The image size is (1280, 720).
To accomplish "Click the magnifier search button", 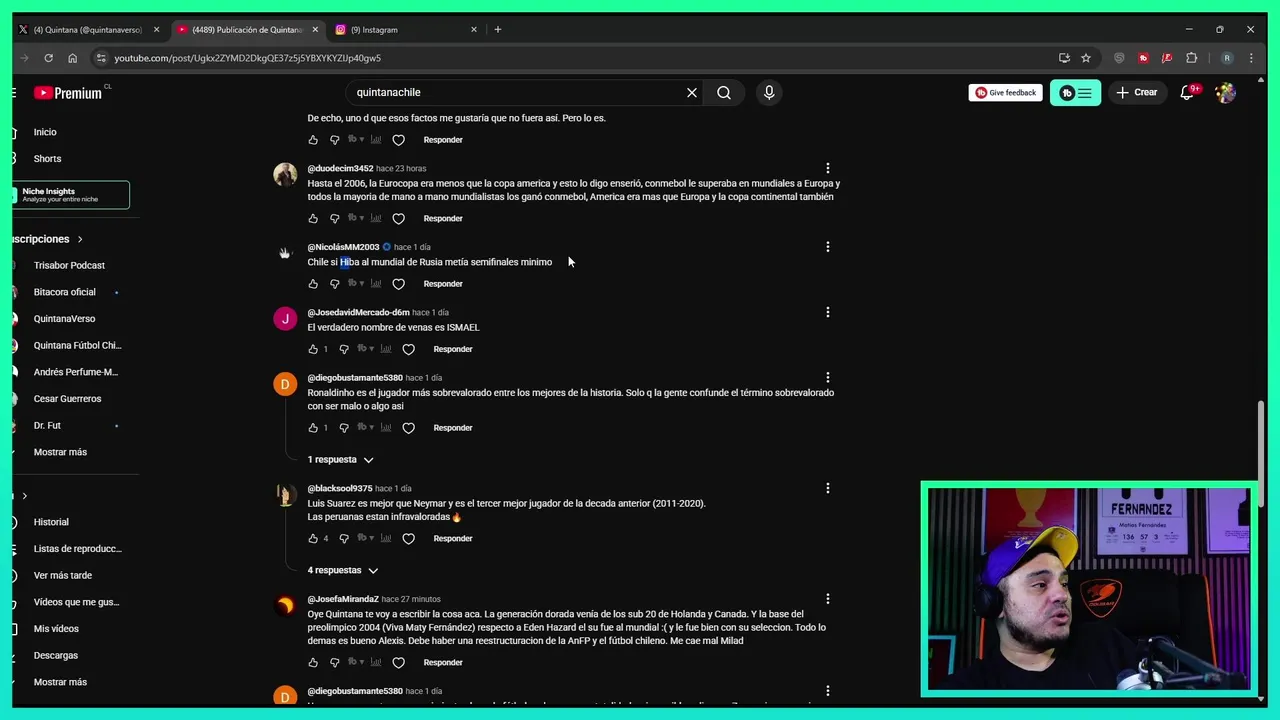I will tap(724, 92).
